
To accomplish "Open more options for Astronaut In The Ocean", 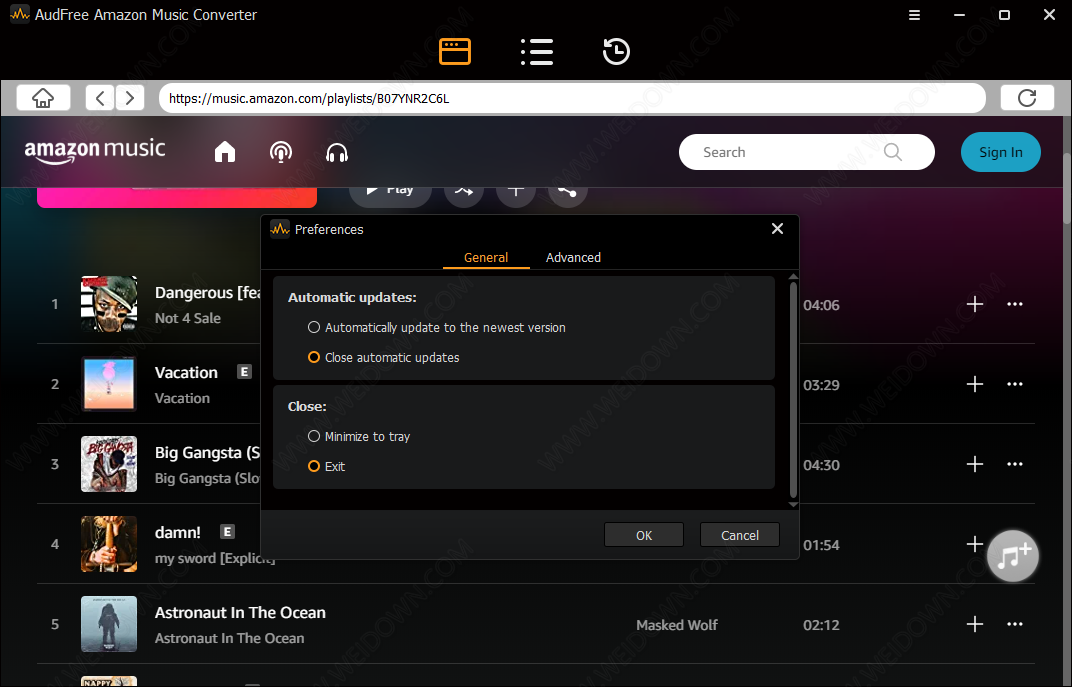I will [x=1015, y=624].
